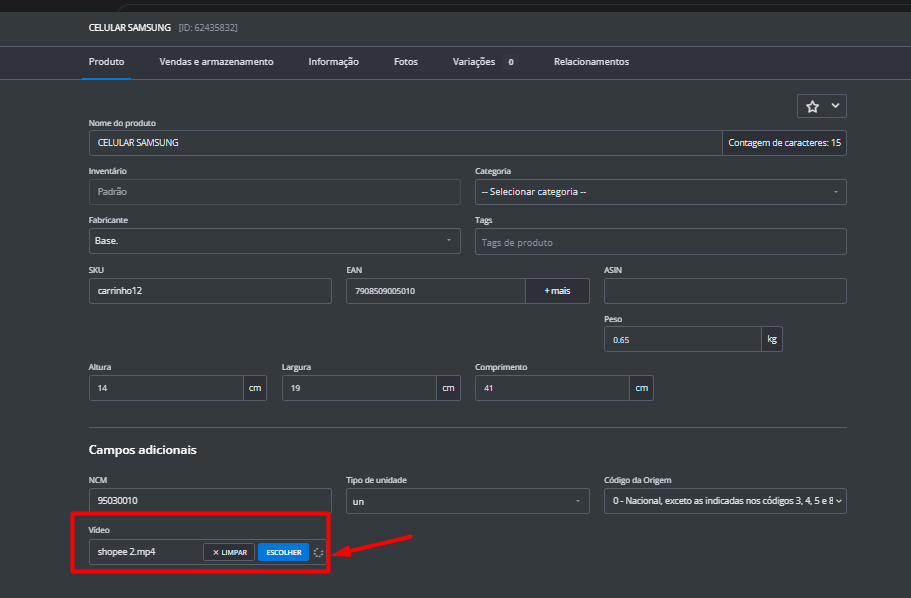The width and height of the screenshot is (911, 598).
Task: Click the Nome do produto field
Action: tap(405, 143)
